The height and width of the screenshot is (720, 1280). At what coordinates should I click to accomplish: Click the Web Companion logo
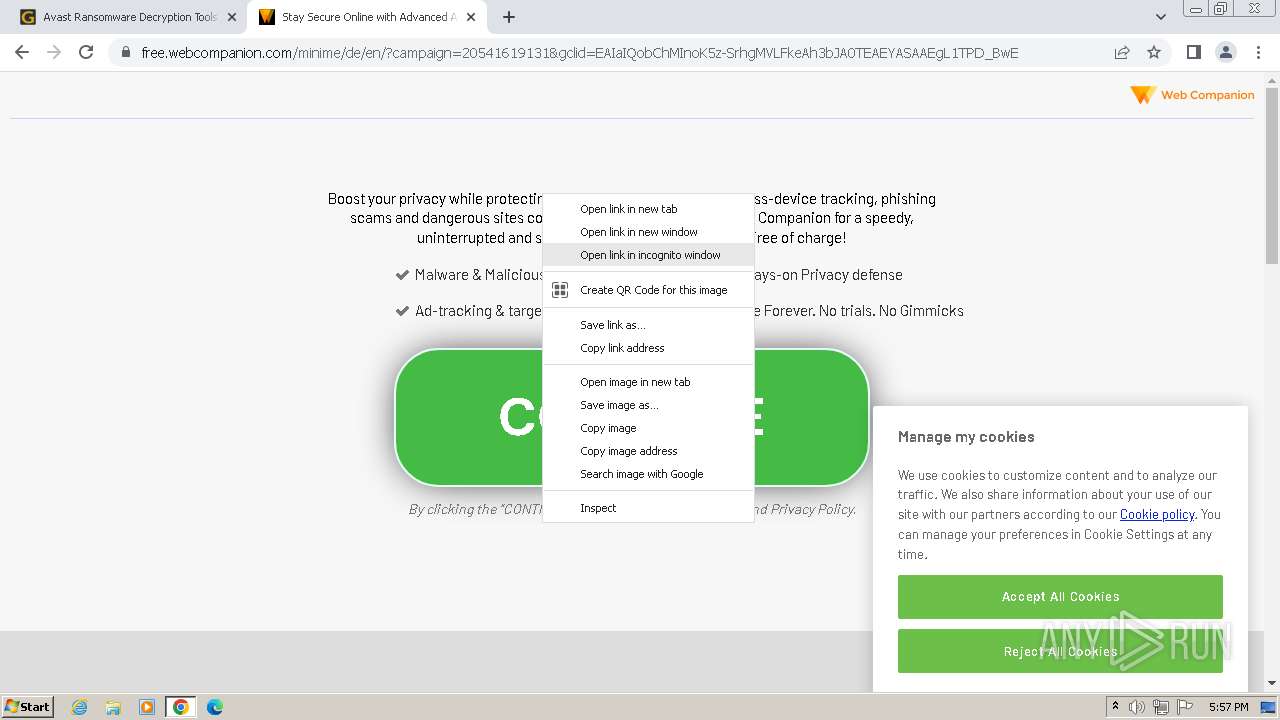(x=1191, y=95)
